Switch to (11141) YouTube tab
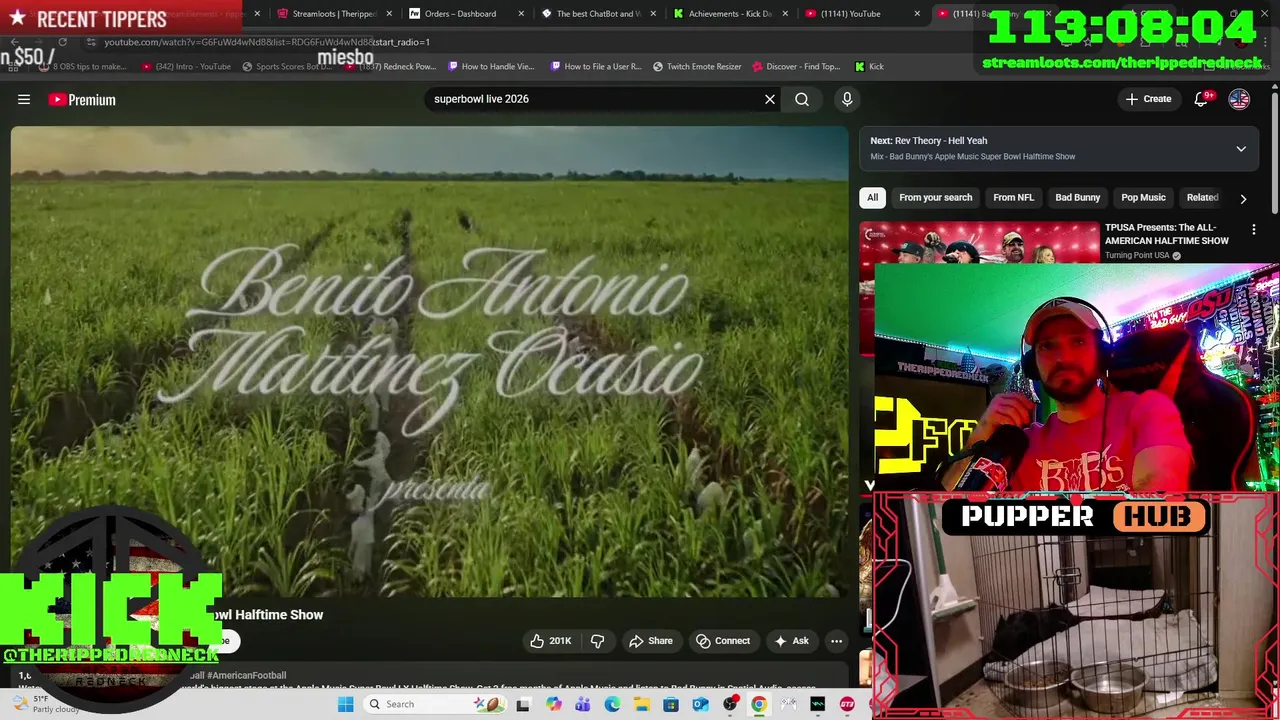Screen dimensions: 1280x720 click(x=862, y=14)
